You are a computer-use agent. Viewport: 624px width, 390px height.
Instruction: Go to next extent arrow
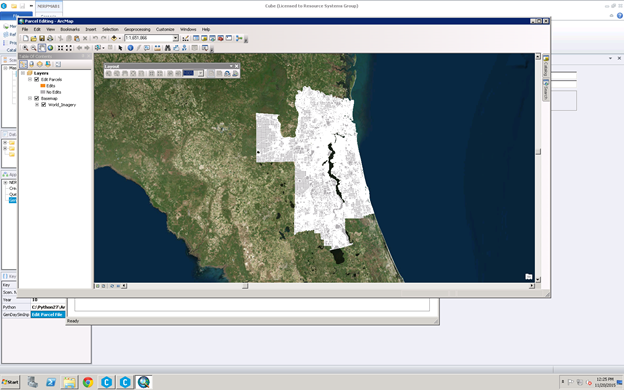(87, 48)
